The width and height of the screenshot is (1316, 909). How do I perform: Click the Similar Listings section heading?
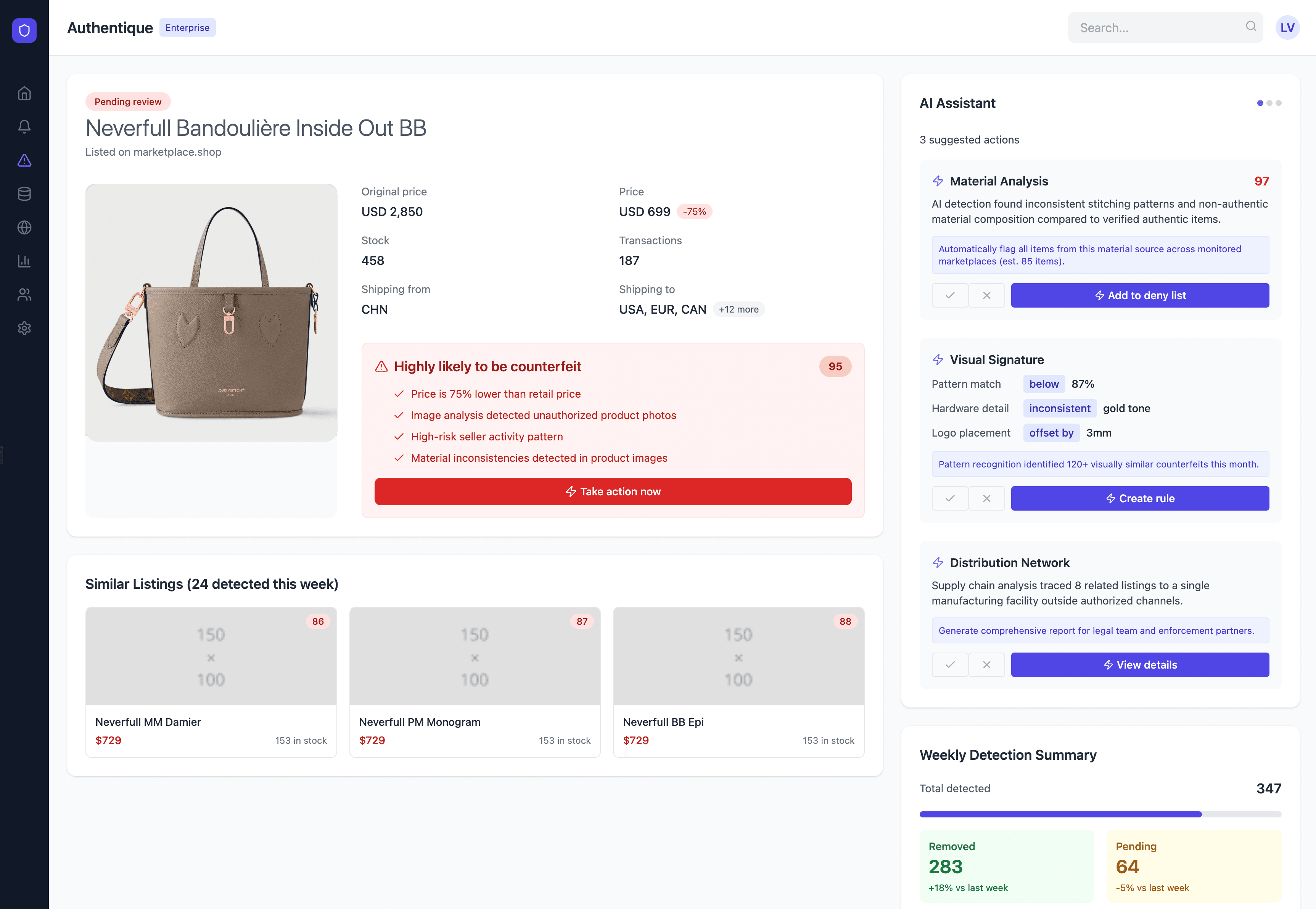[212, 584]
